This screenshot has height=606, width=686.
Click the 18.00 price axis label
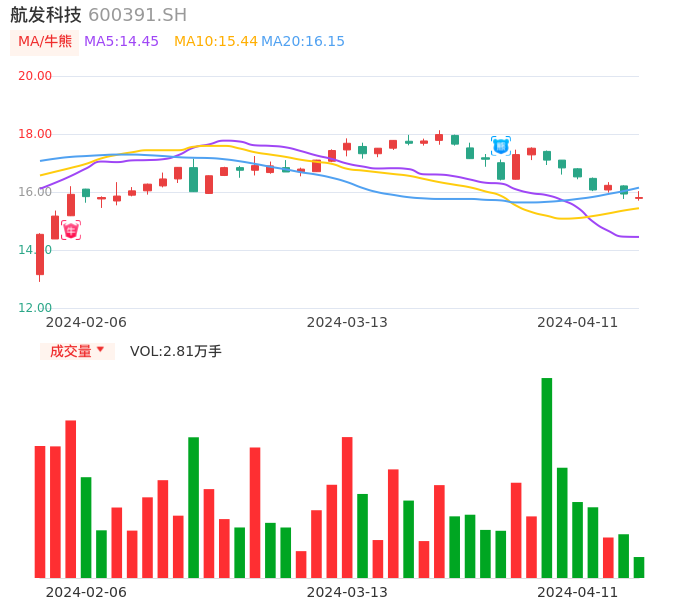pos(35,134)
